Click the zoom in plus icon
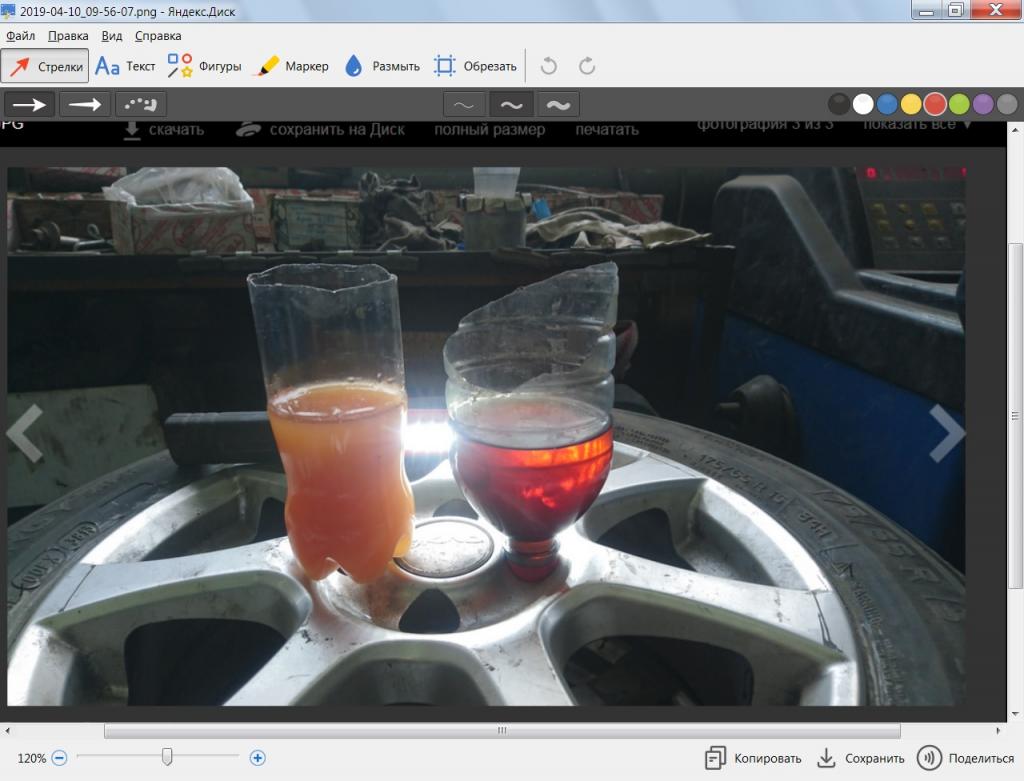Viewport: 1024px width, 781px height. [x=257, y=758]
